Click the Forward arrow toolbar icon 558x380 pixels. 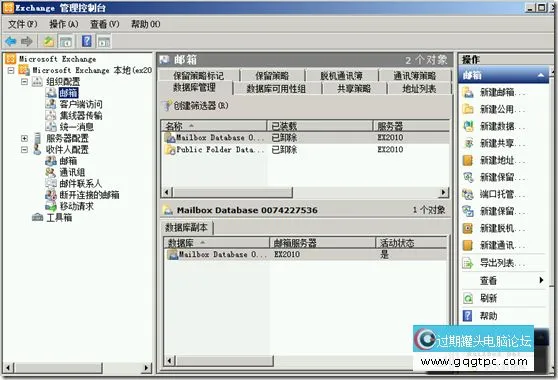27,42
